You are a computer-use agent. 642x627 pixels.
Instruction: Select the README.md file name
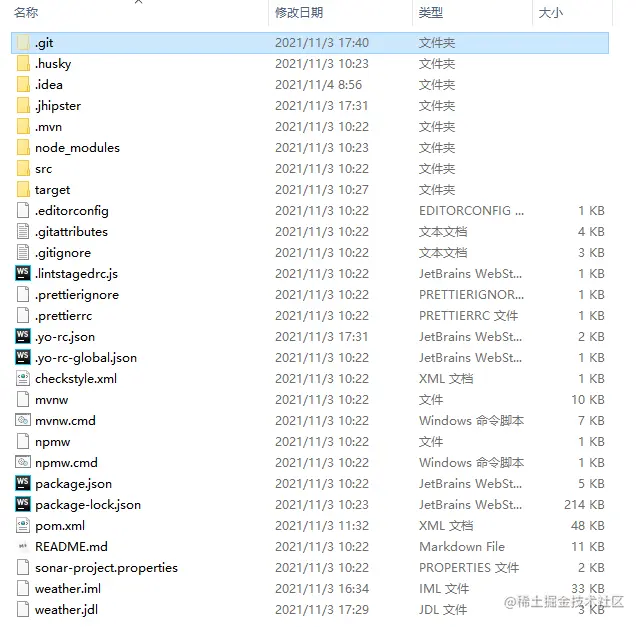(x=71, y=547)
